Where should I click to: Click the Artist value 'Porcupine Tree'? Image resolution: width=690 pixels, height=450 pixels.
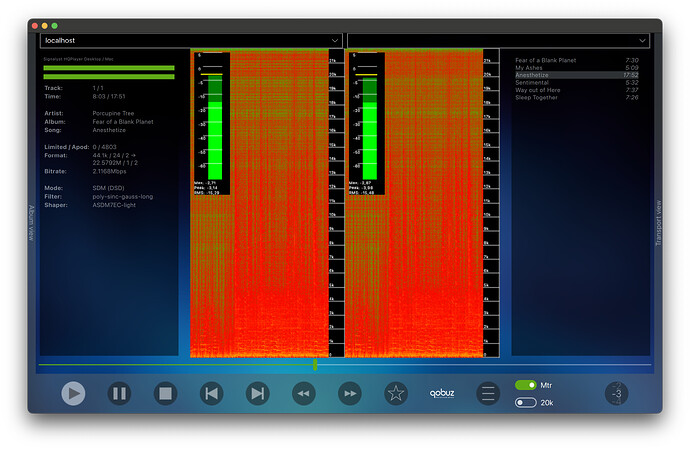[x=113, y=113]
